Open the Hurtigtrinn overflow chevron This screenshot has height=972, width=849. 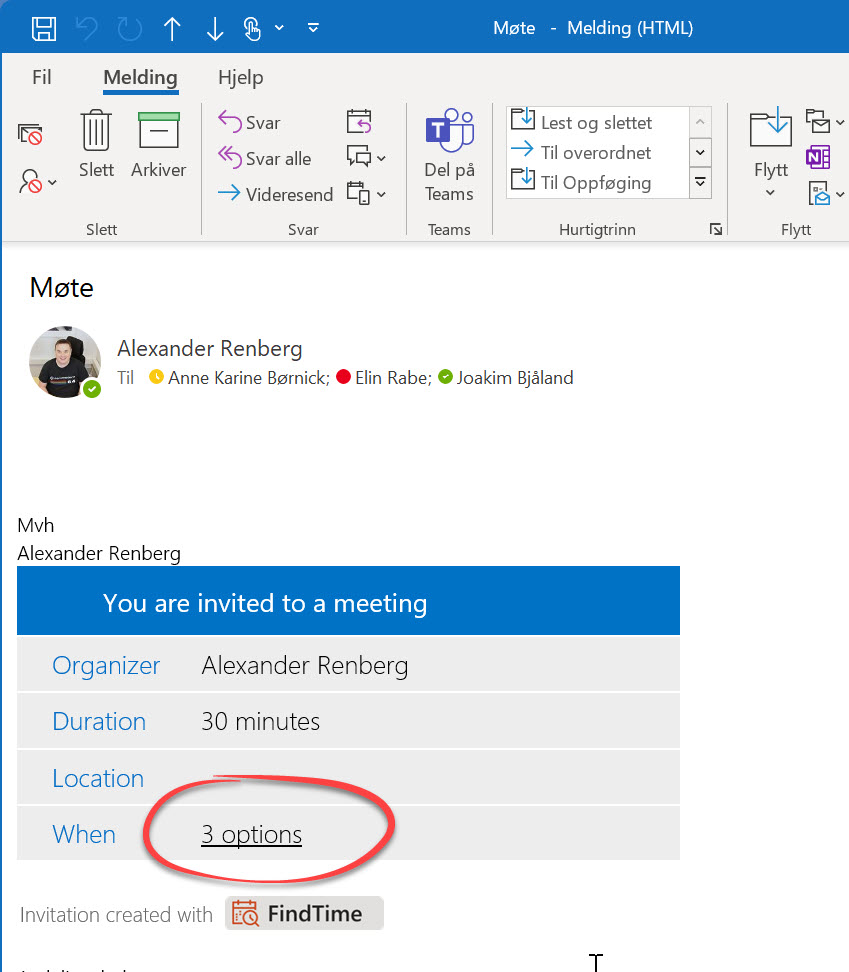pos(699,184)
